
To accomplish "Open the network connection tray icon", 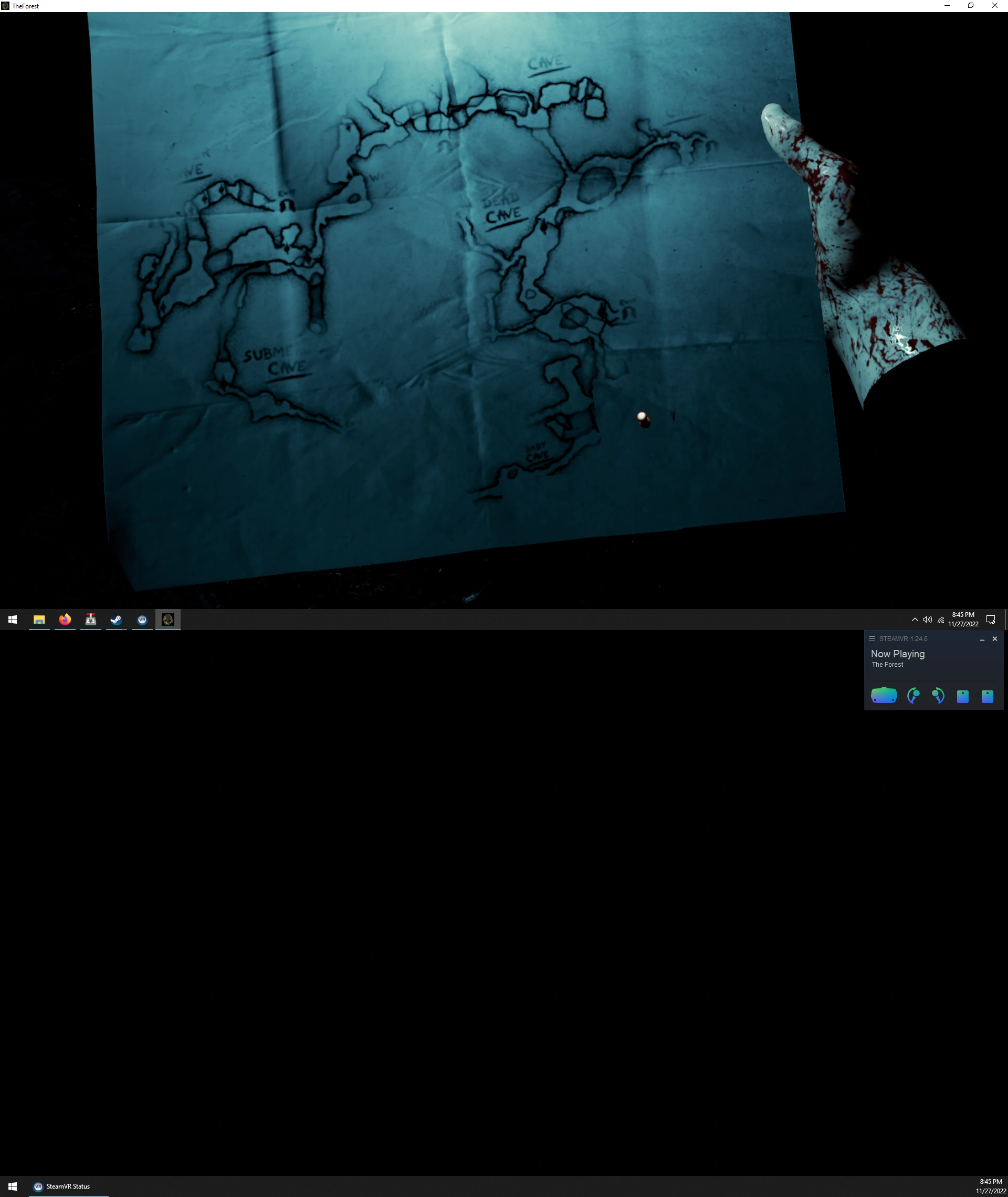I will click(x=941, y=619).
